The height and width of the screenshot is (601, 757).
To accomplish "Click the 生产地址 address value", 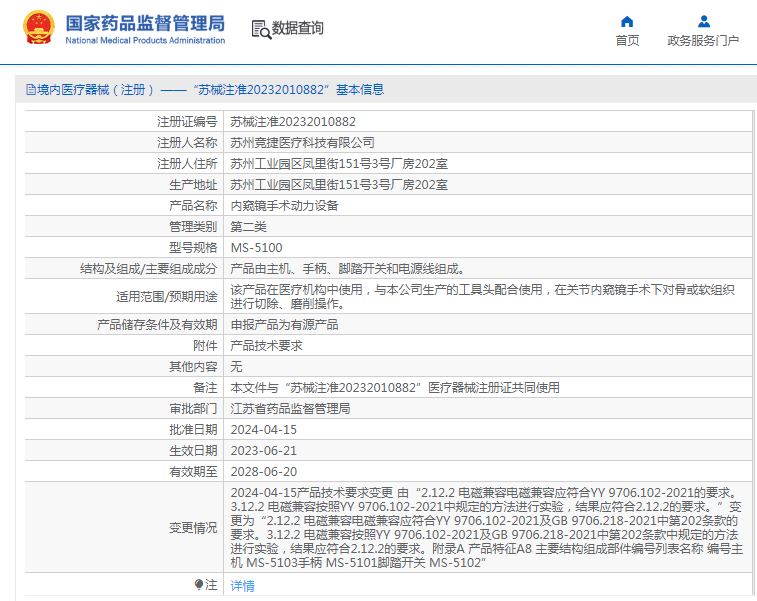I will tap(339, 185).
